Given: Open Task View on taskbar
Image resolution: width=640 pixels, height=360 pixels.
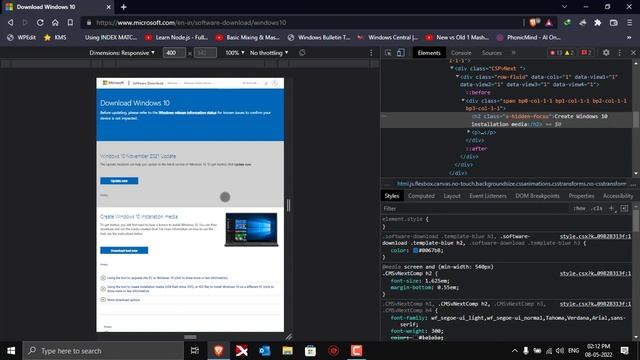Looking at the screenshot, I should (x=195, y=351).
